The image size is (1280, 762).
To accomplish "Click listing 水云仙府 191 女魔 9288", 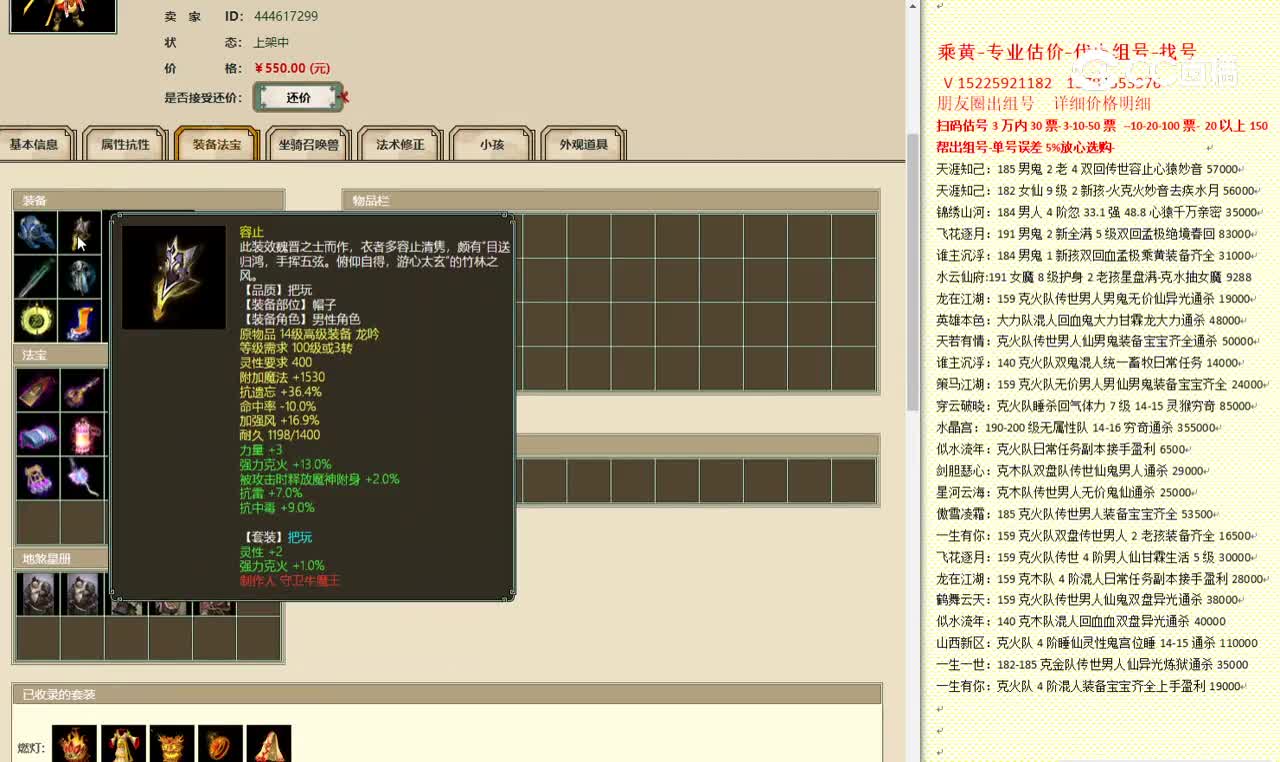I will point(1094,277).
